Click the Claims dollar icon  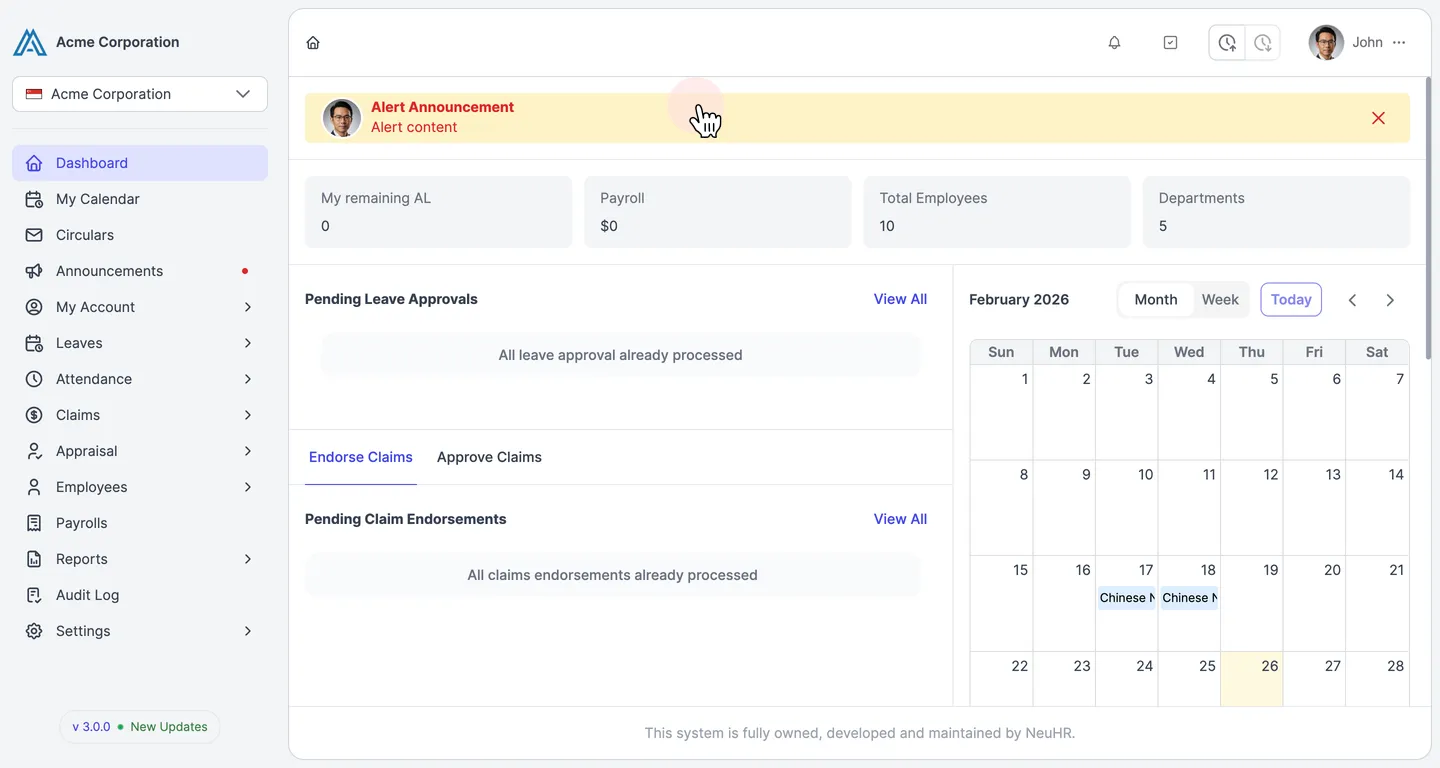34,415
